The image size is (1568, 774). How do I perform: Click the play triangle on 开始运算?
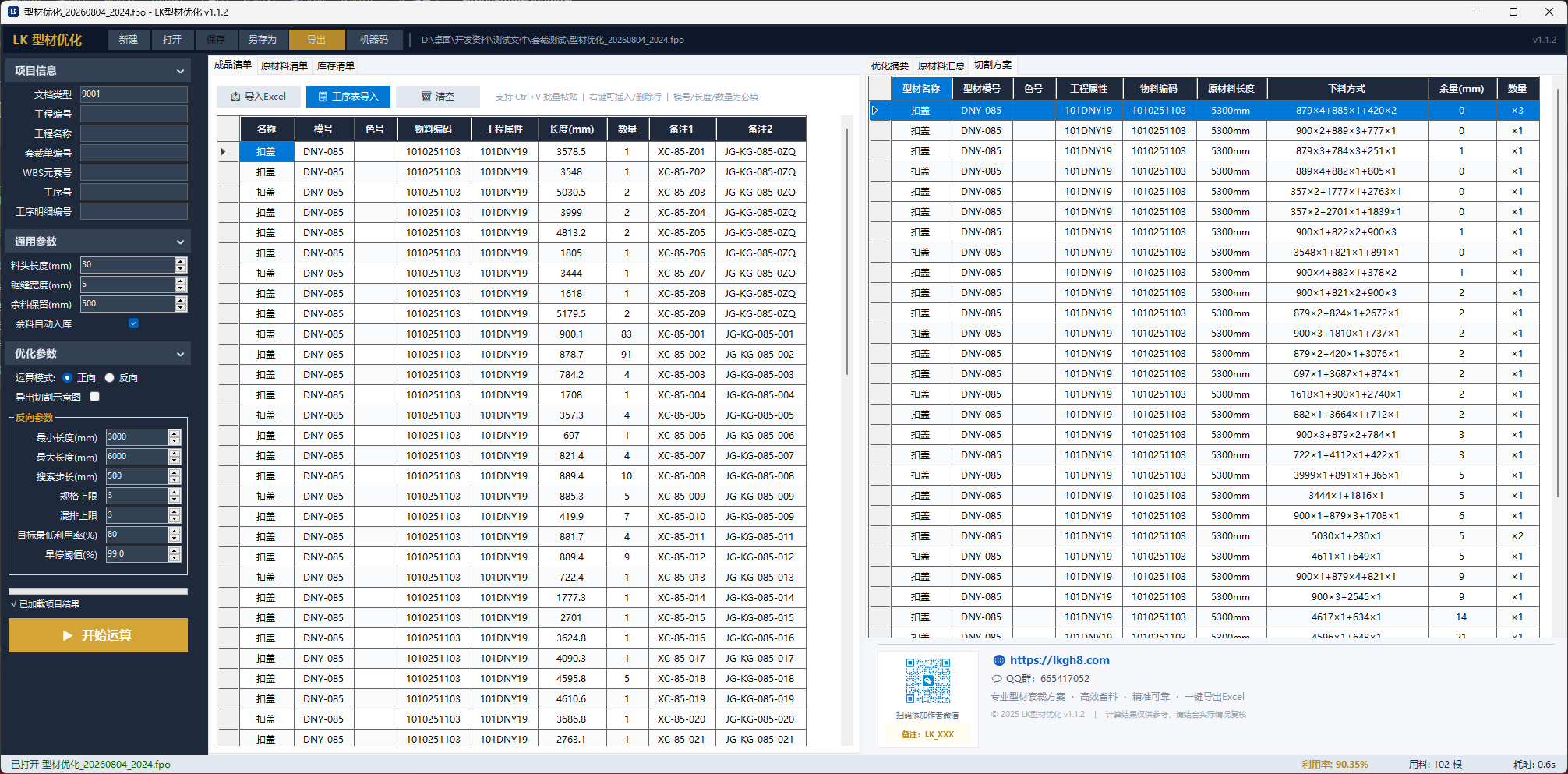click(68, 635)
